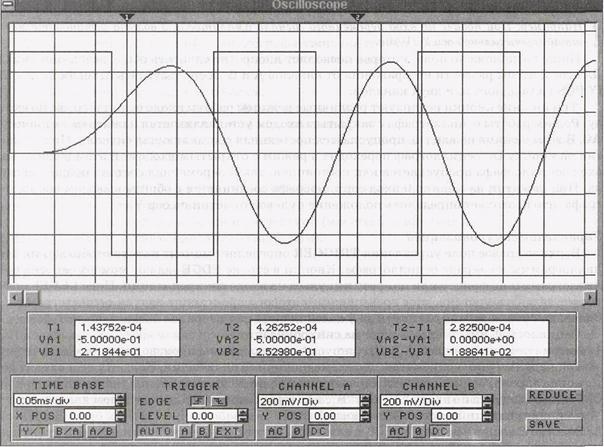Image resolution: width=604 pixels, height=447 pixels.
Task: Click the T2-T1 value 2.82500e-04
Action: [480, 328]
